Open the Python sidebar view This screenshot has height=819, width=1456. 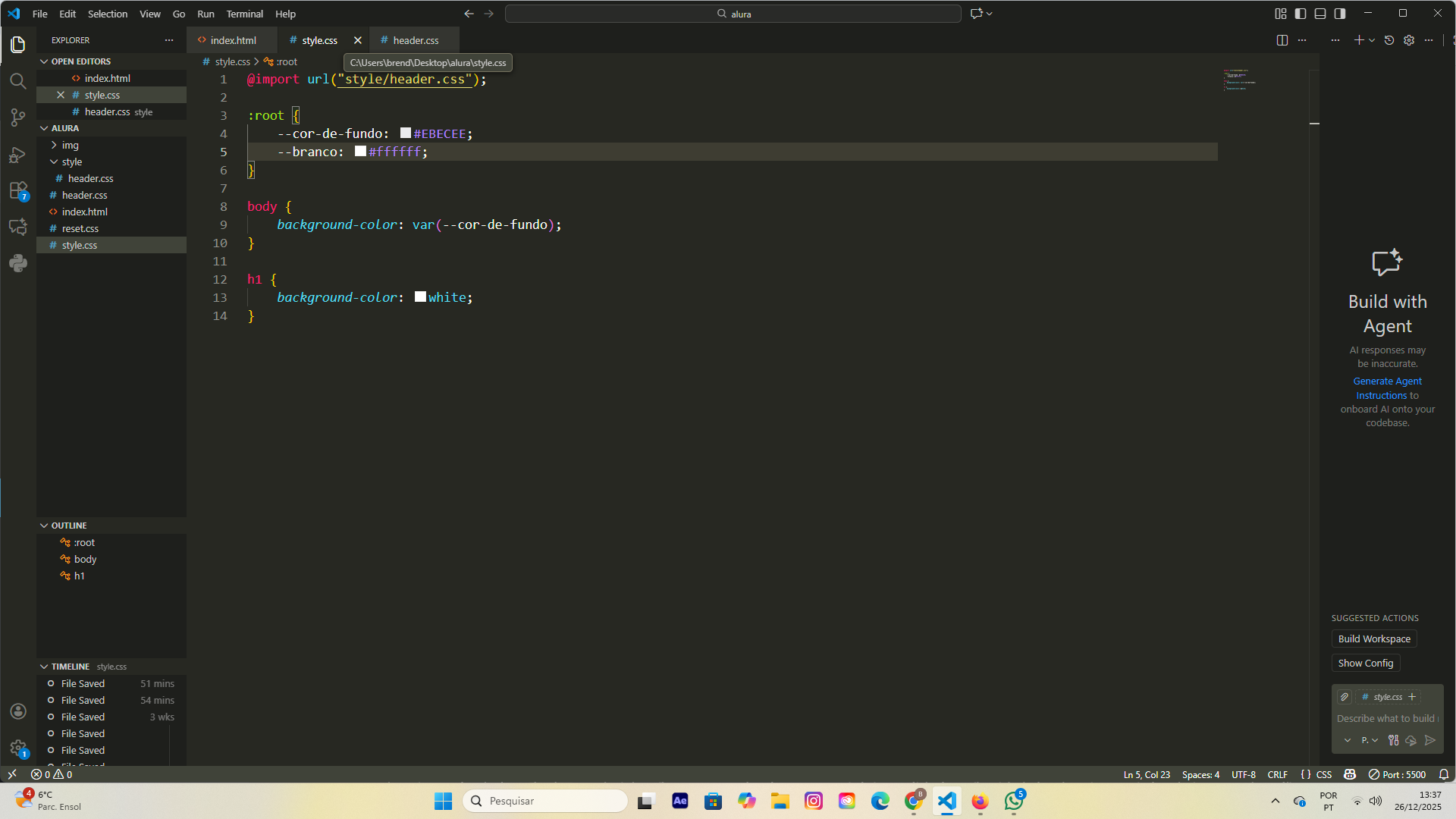point(18,263)
